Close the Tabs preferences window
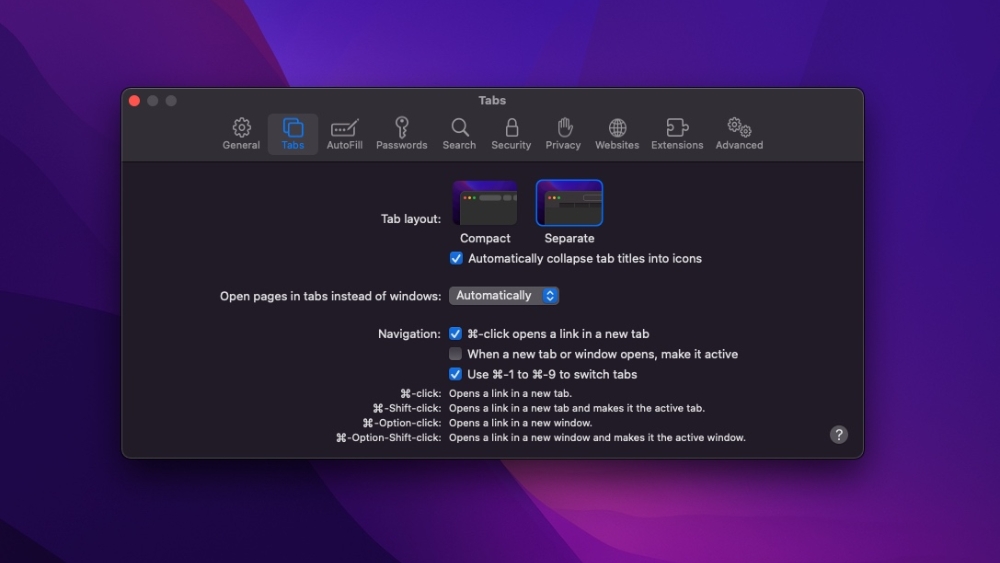 pos(135,101)
